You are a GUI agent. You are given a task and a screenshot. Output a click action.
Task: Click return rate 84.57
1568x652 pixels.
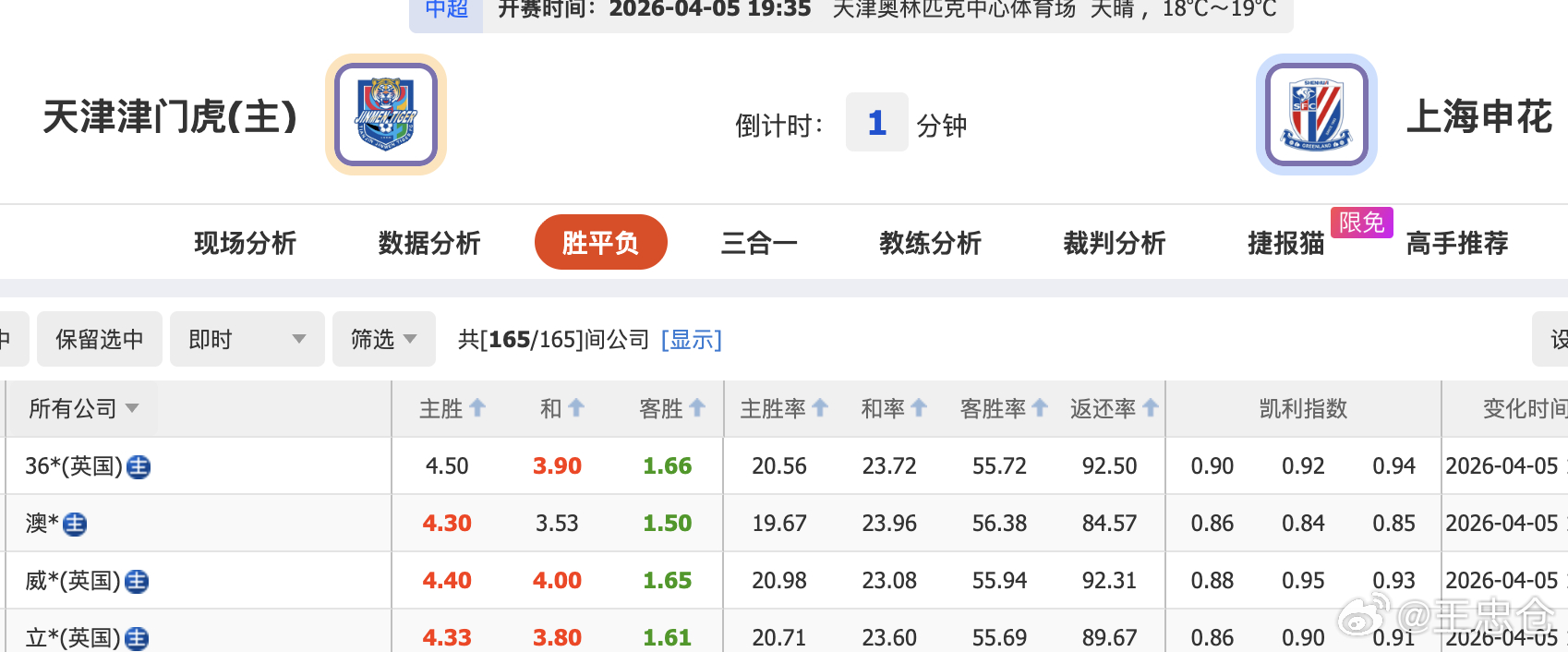tap(1109, 524)
